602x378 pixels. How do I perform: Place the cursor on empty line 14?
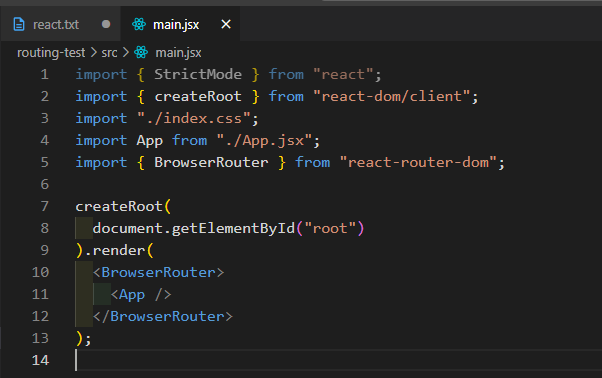(x=338, y=360)
